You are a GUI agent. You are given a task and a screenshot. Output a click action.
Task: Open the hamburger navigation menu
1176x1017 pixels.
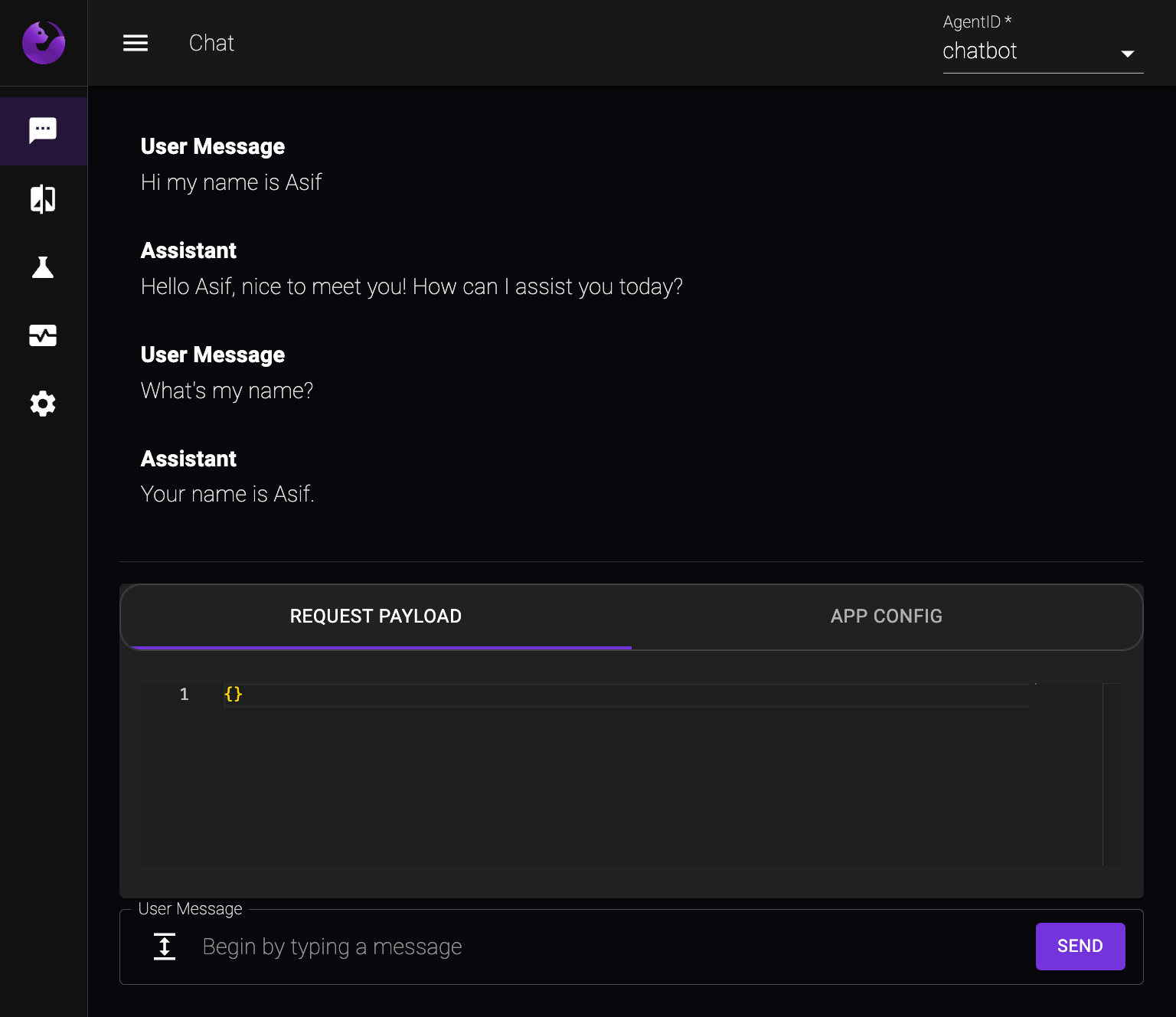pos(136,43)
